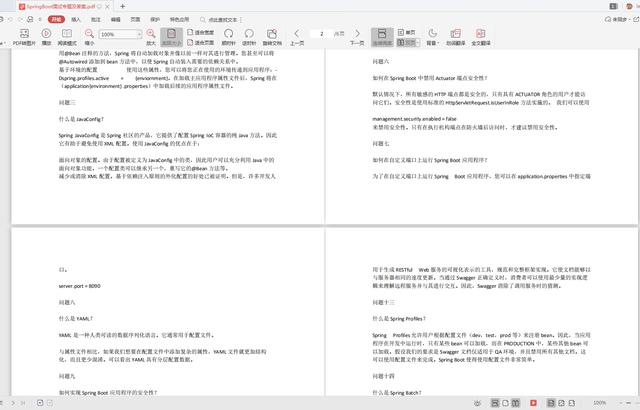This screenshot has height=410, width=640.
Task: Click the text search box in ribbon
Action: (220, 19)
